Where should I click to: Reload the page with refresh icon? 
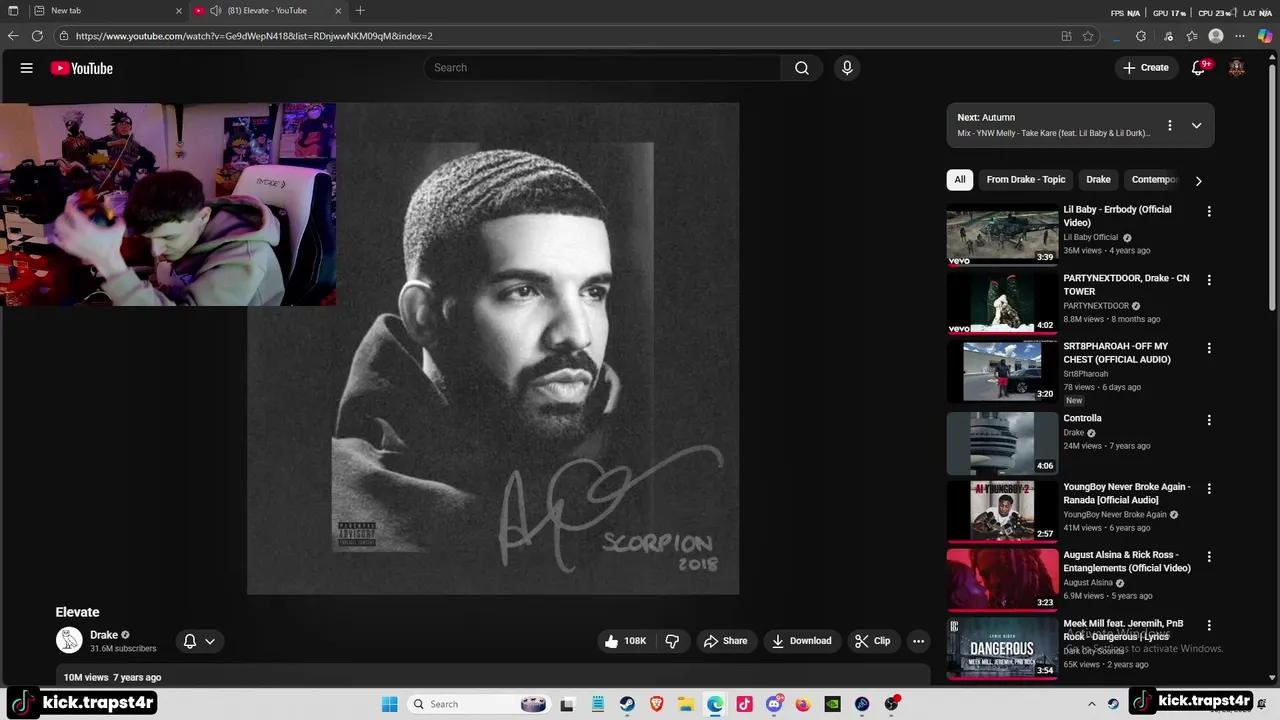tap(37, 36)
